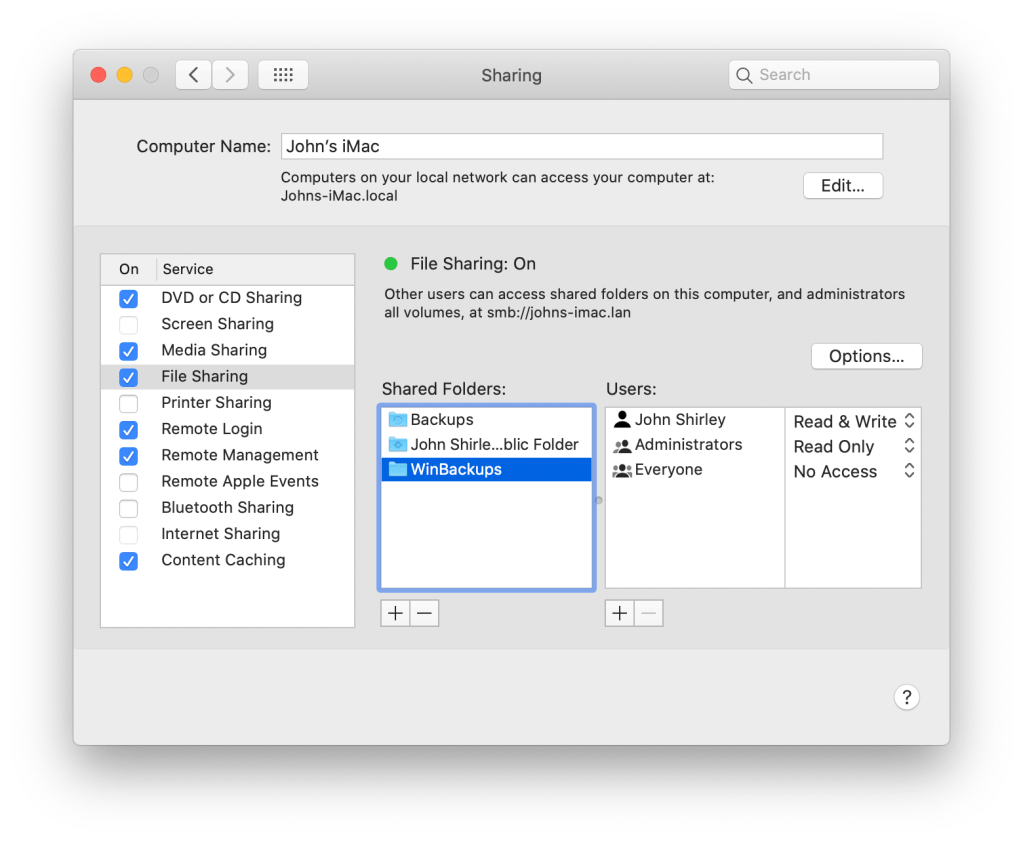1023x842 pixels.
Task: Open Everyone's No Access permission dropdown
Action: (854, 472)
